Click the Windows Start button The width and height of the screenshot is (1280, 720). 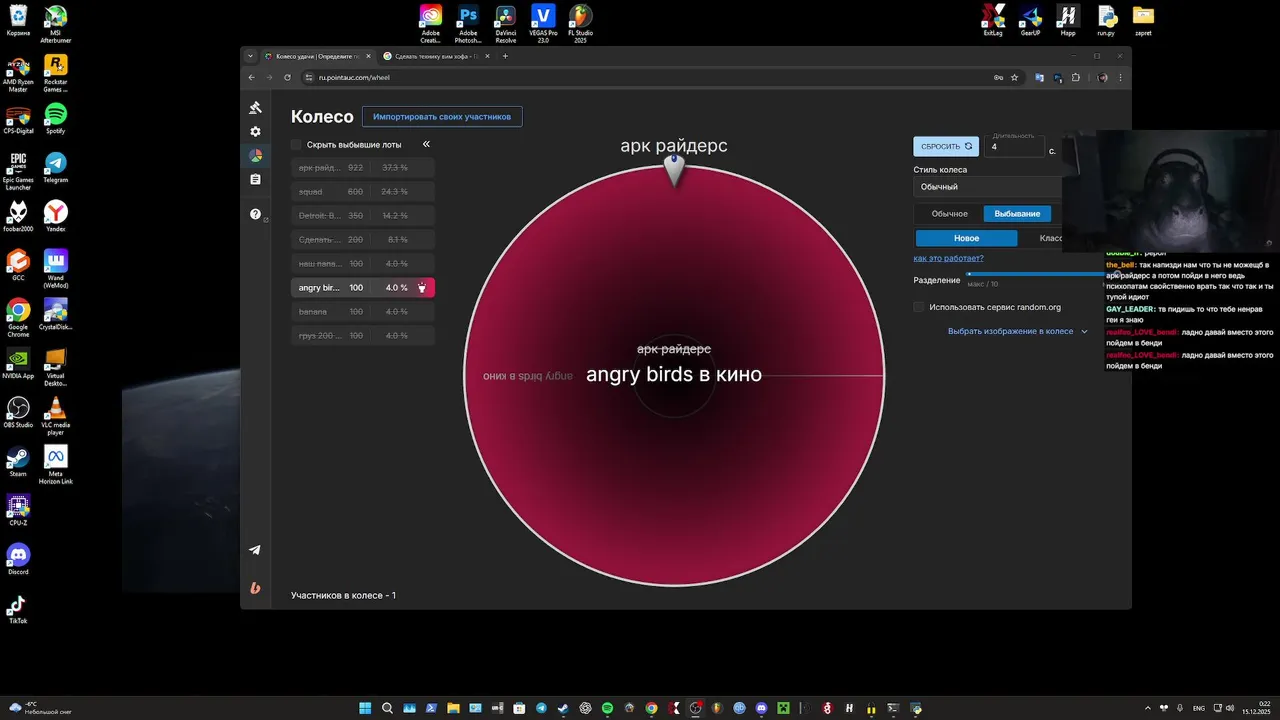coord(365,708)
